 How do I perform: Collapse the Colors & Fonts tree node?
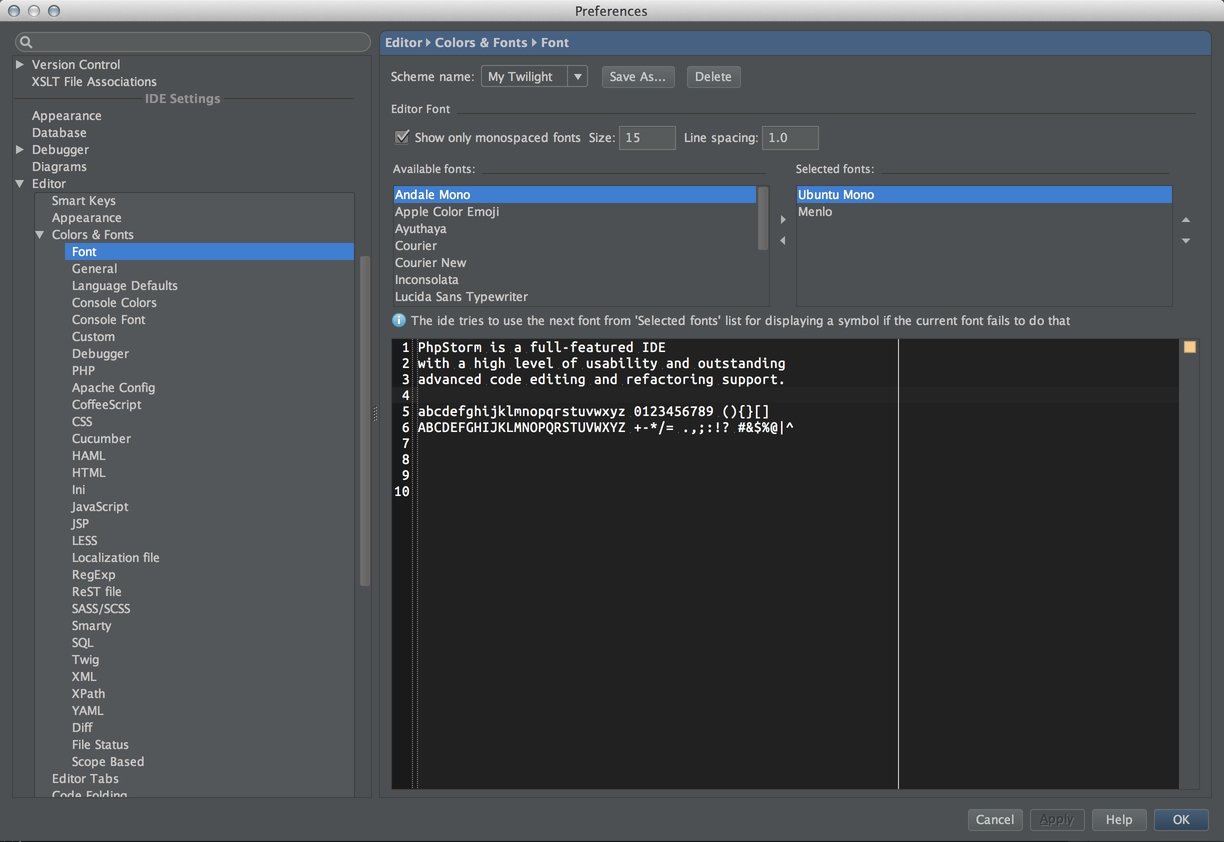(x=40, y=235)
